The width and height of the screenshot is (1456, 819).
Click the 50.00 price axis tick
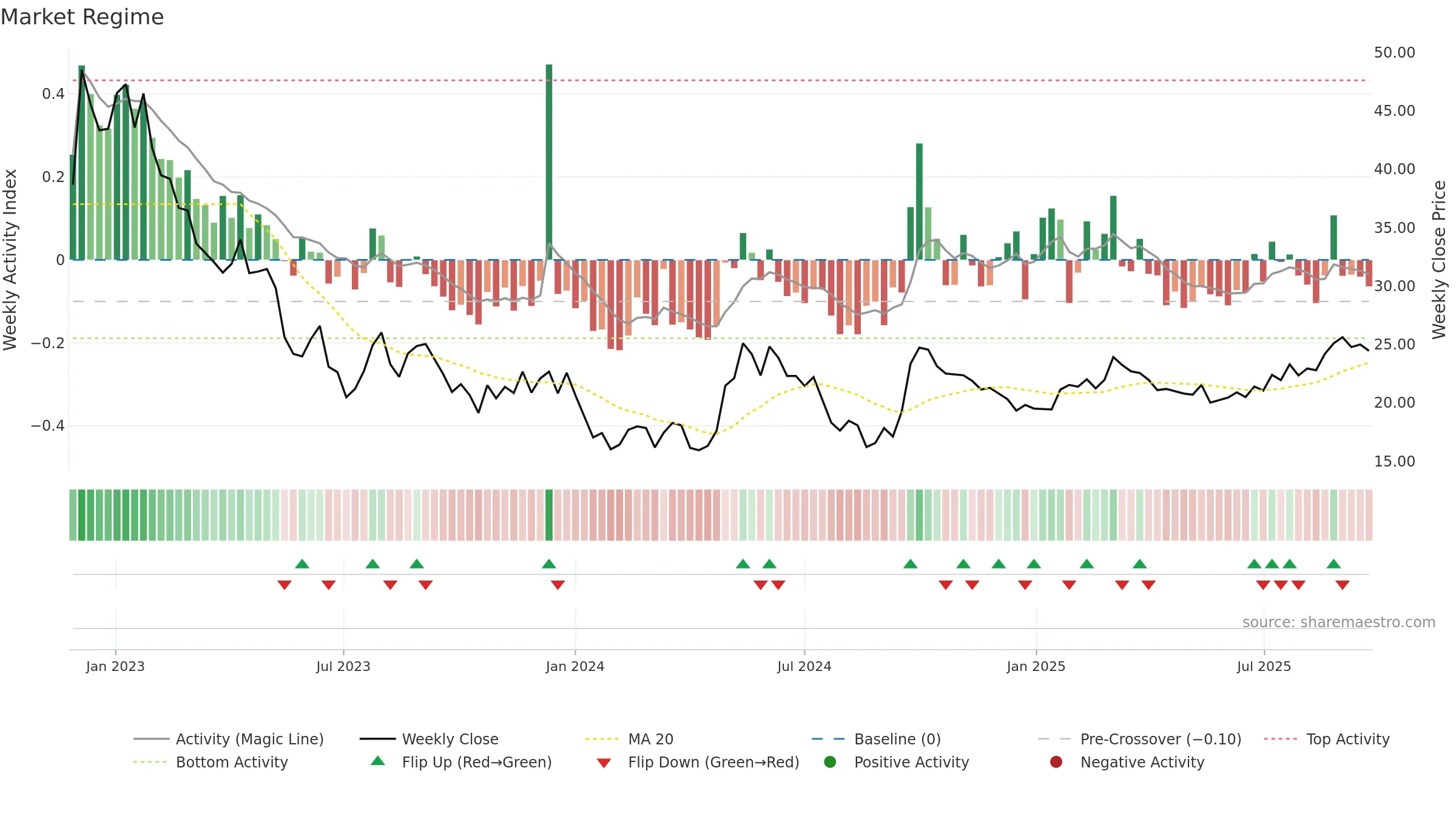tap(1395, 53)
